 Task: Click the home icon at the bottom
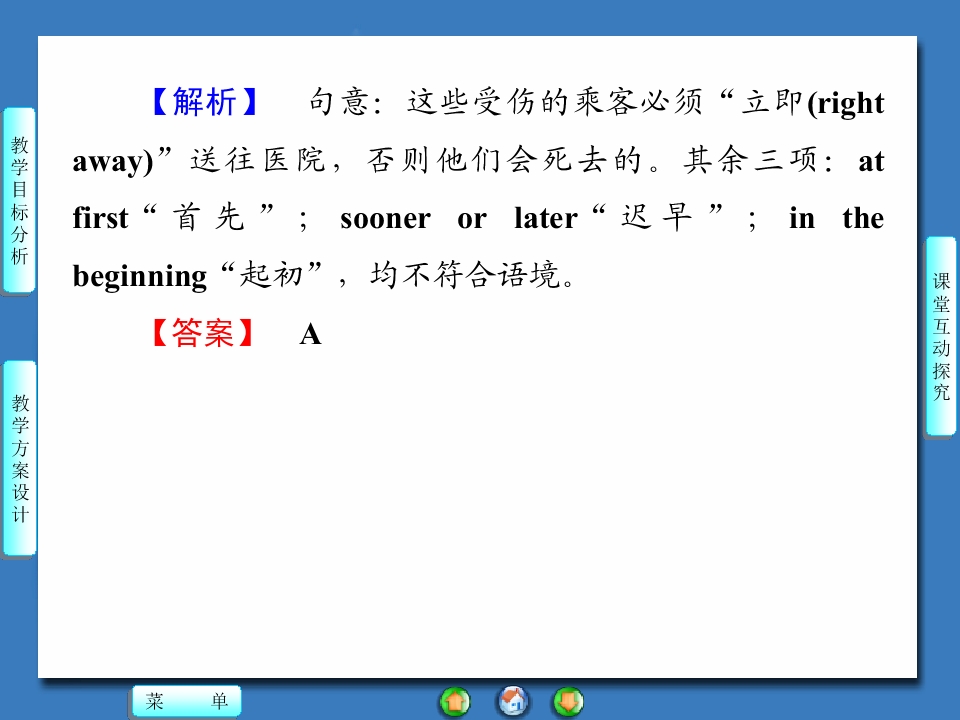click(512, 702)
